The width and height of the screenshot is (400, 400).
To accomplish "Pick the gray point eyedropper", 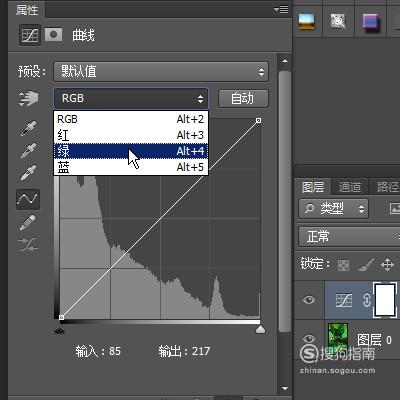I will pos(29,151).
